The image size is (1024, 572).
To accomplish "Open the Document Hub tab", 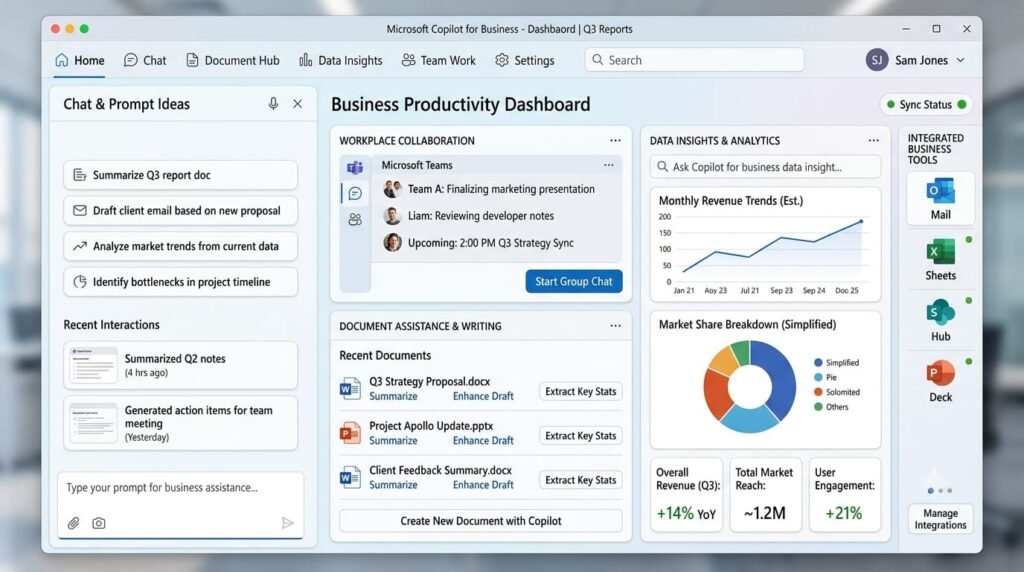I will tap(232, 60).
